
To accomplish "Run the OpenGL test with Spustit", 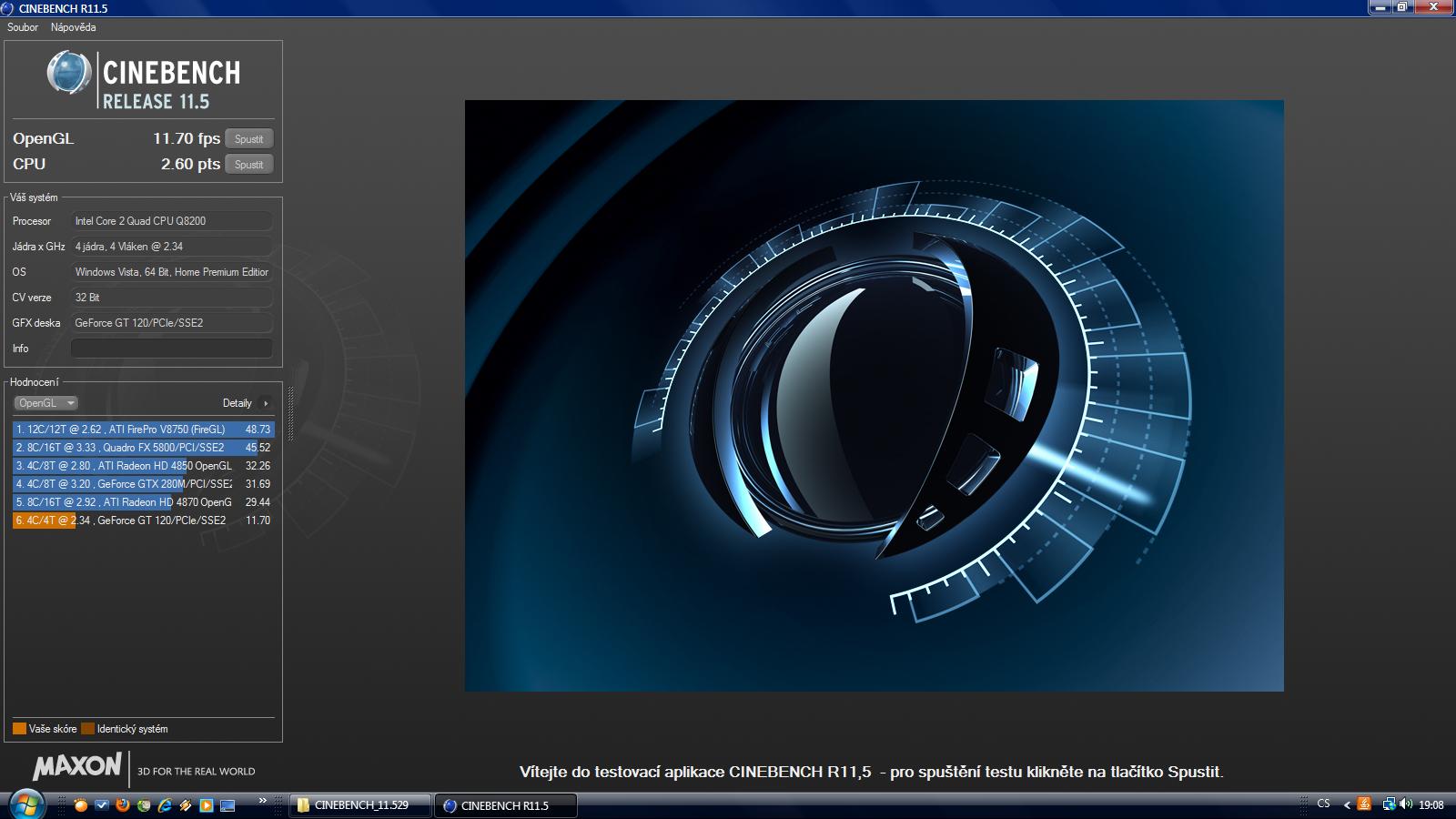I will pyautogui.click(x=248, y=139).
